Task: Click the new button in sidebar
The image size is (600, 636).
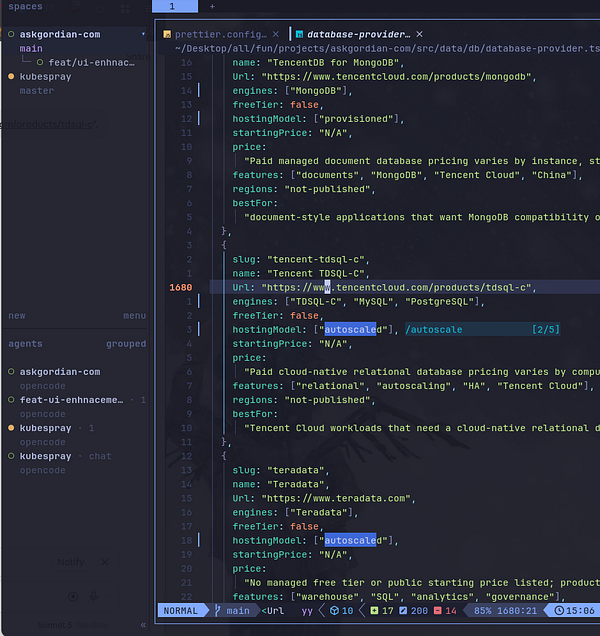Action: 17,316
